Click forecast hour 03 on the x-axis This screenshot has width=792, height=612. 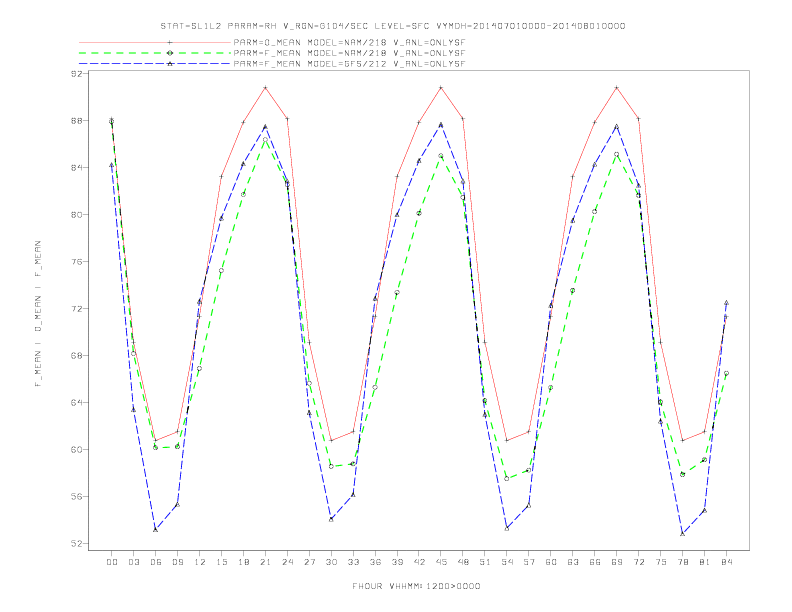pyautogui.click(x=133, y=562)
